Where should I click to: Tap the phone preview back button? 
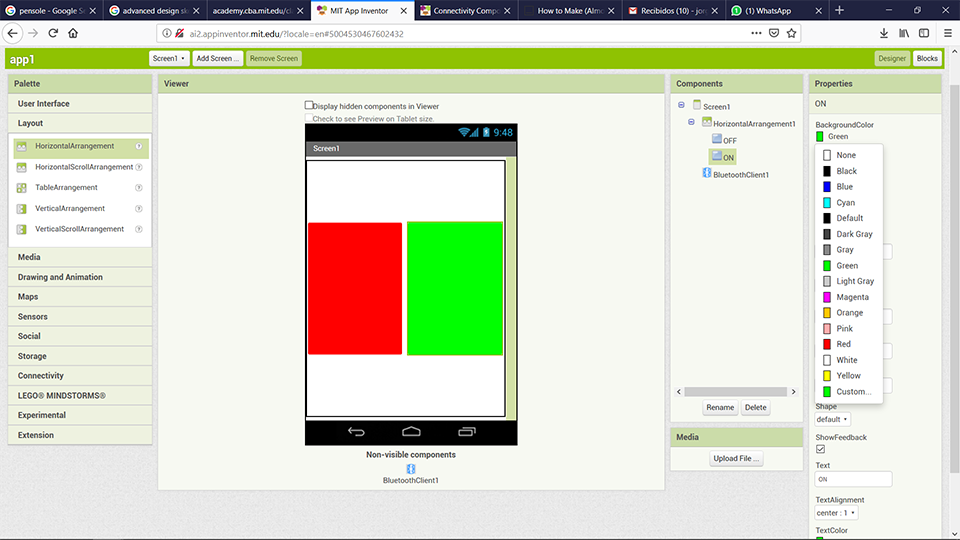pos(356,432)
